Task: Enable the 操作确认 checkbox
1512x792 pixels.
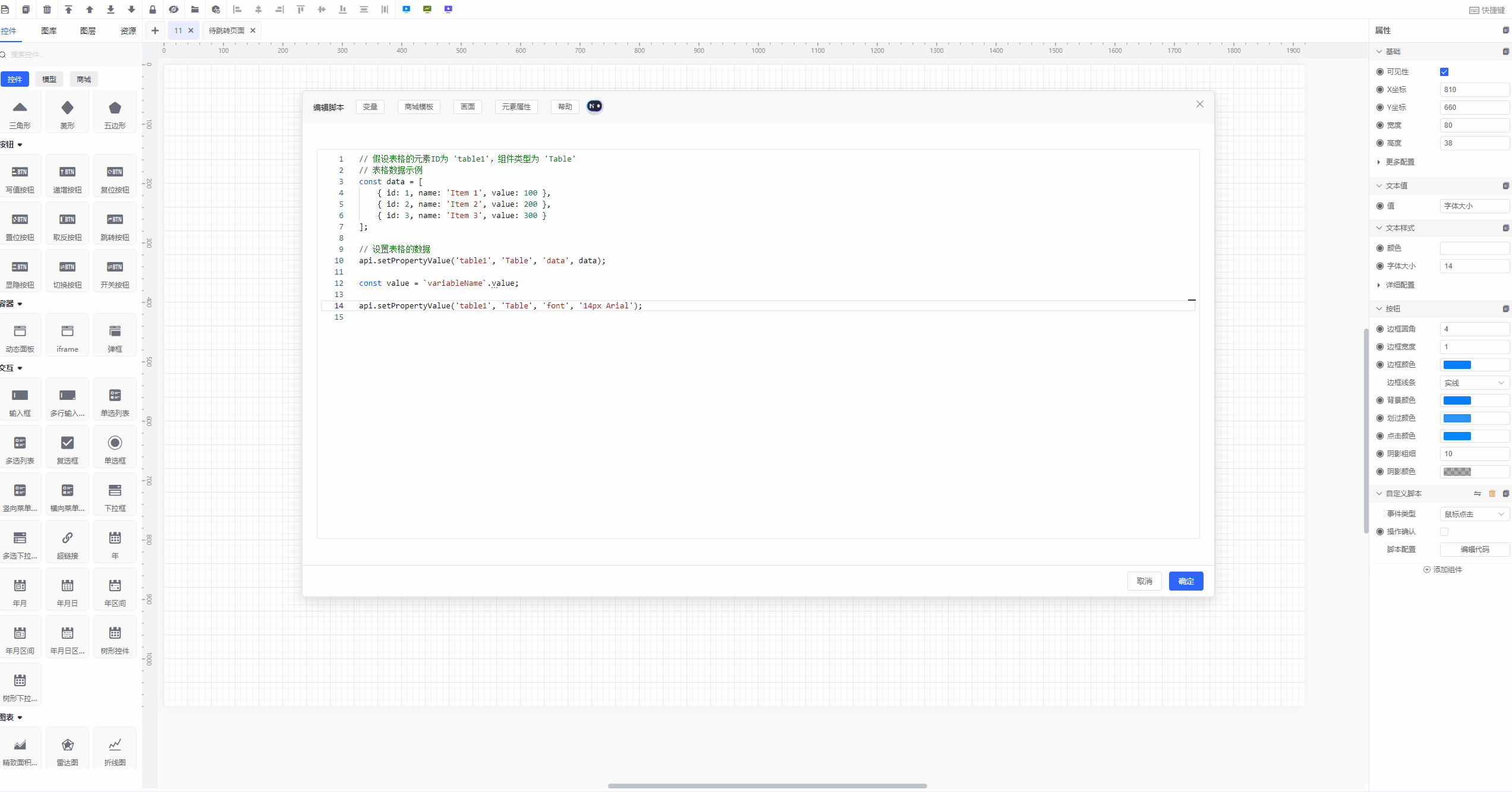Action: 1444,532
